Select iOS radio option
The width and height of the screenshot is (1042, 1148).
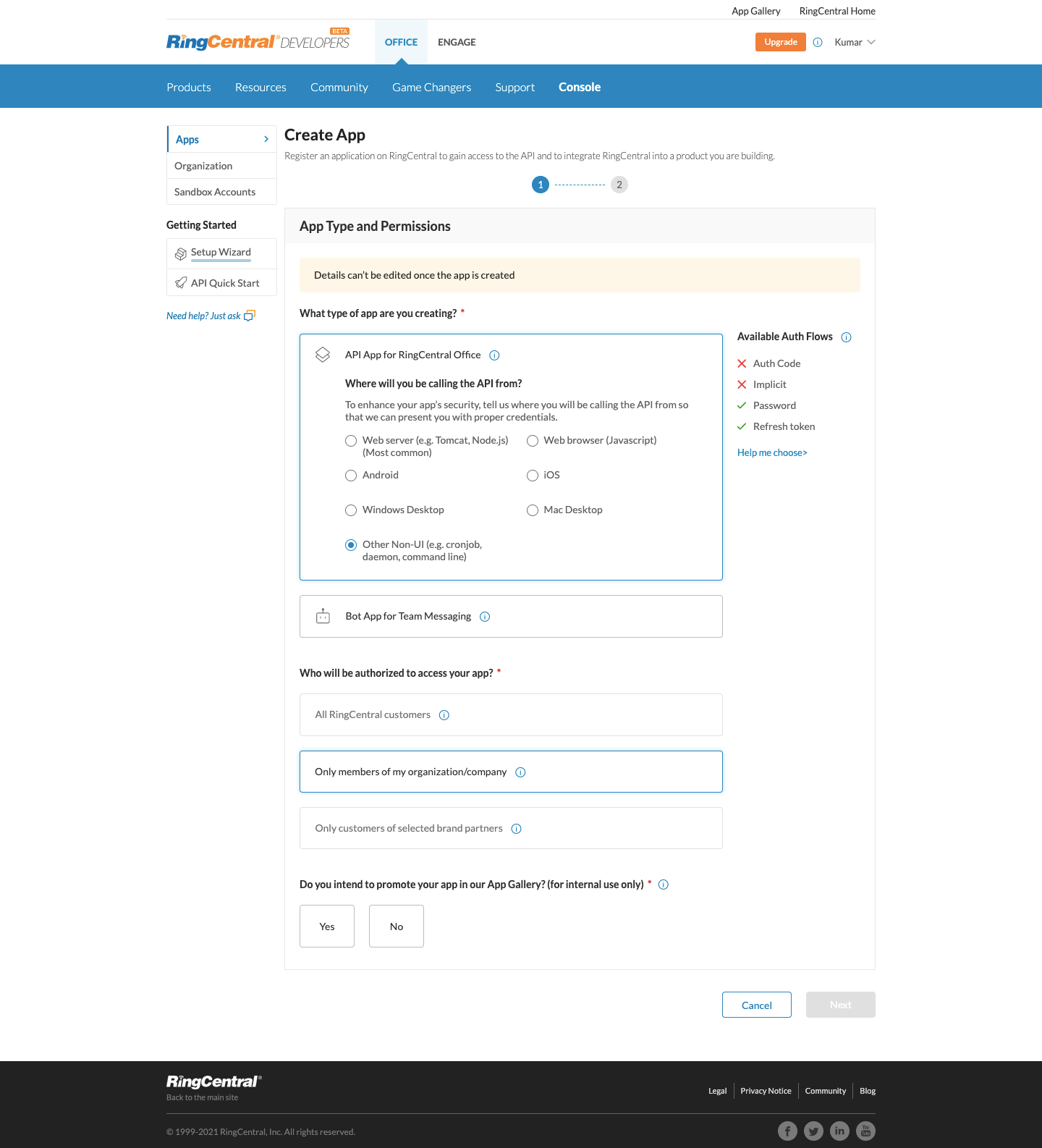(x=533, y=476)
